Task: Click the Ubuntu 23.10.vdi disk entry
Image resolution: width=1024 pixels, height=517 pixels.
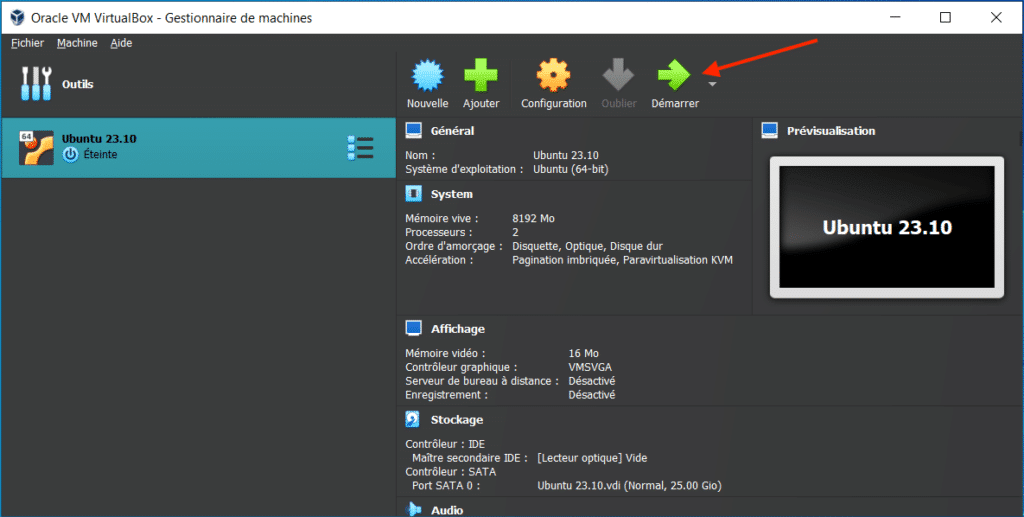Action: pyautogui.click(x=629, y=486)
